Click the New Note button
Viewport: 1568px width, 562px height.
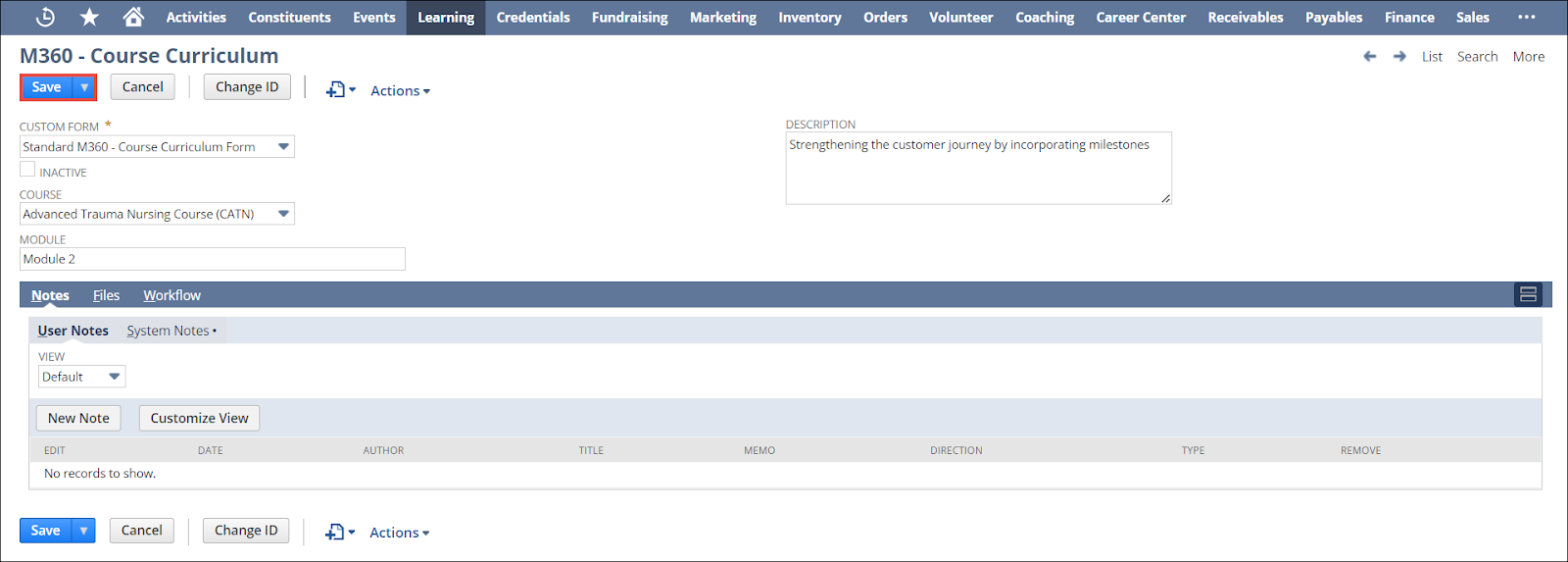(78, 418)
